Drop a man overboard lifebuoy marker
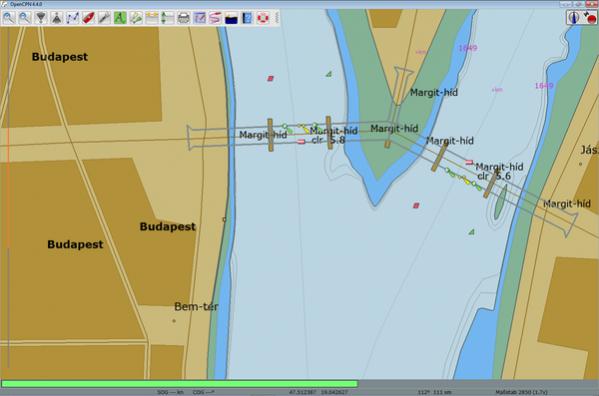This screenshot has height=396, width=599. (x=263, y=18)
